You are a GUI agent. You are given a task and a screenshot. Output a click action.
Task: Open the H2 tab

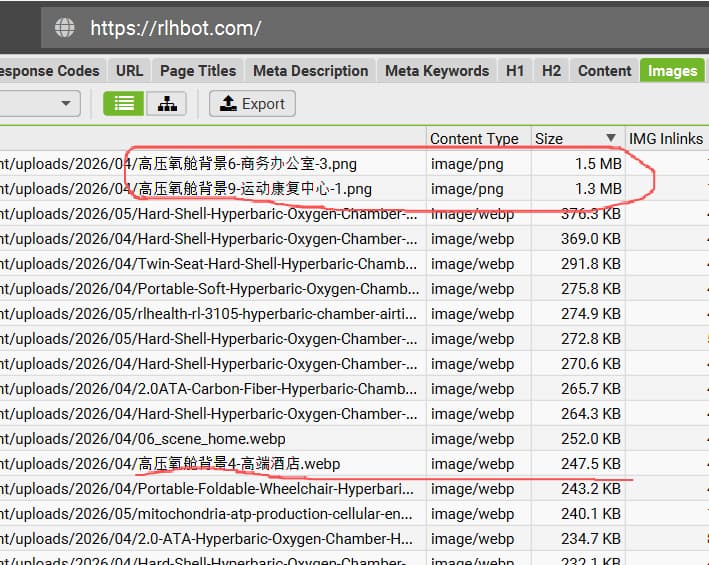pyautogui.click(x=551, y=71)
